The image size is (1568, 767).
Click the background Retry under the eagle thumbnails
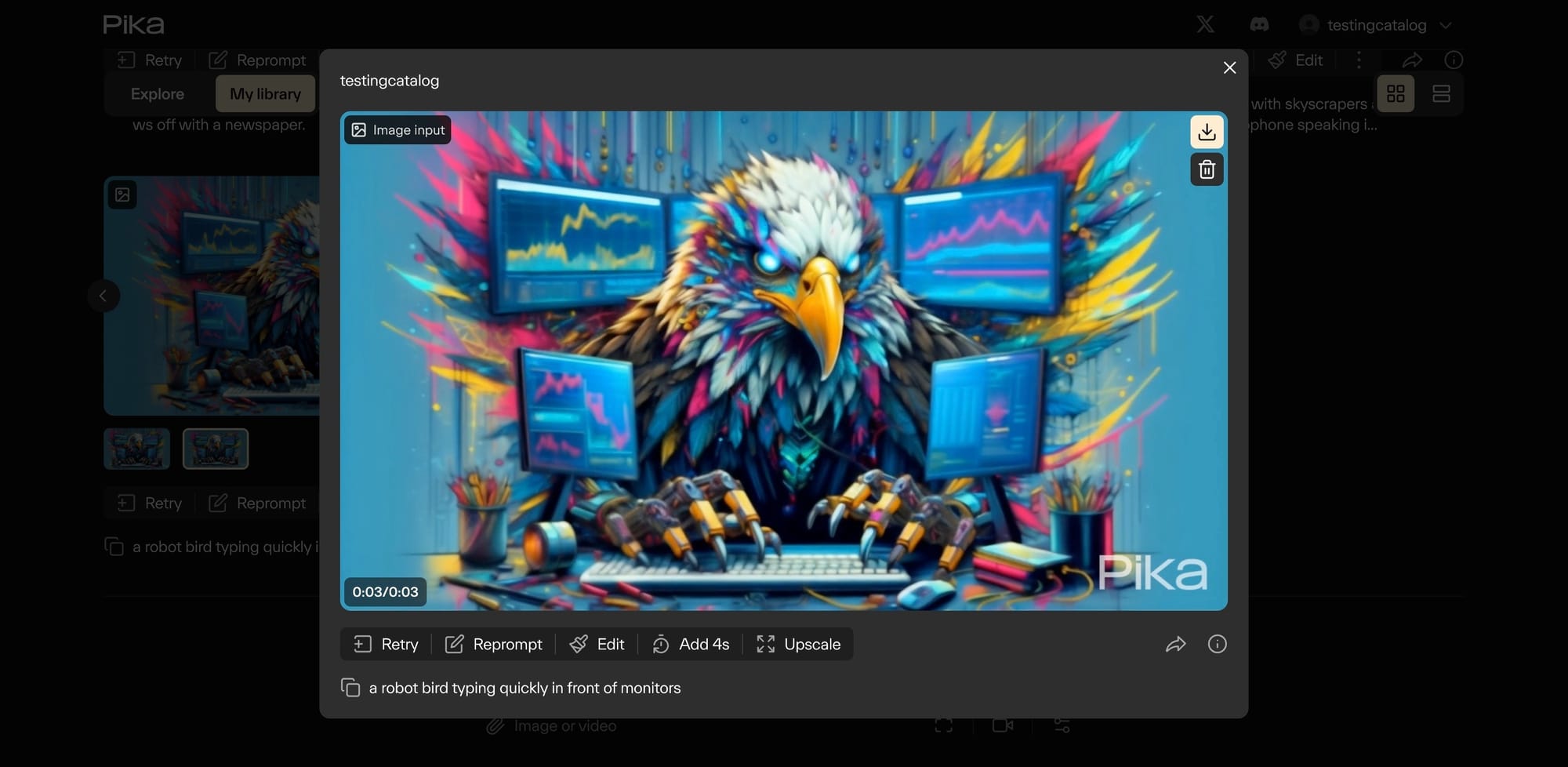[150, 503]
